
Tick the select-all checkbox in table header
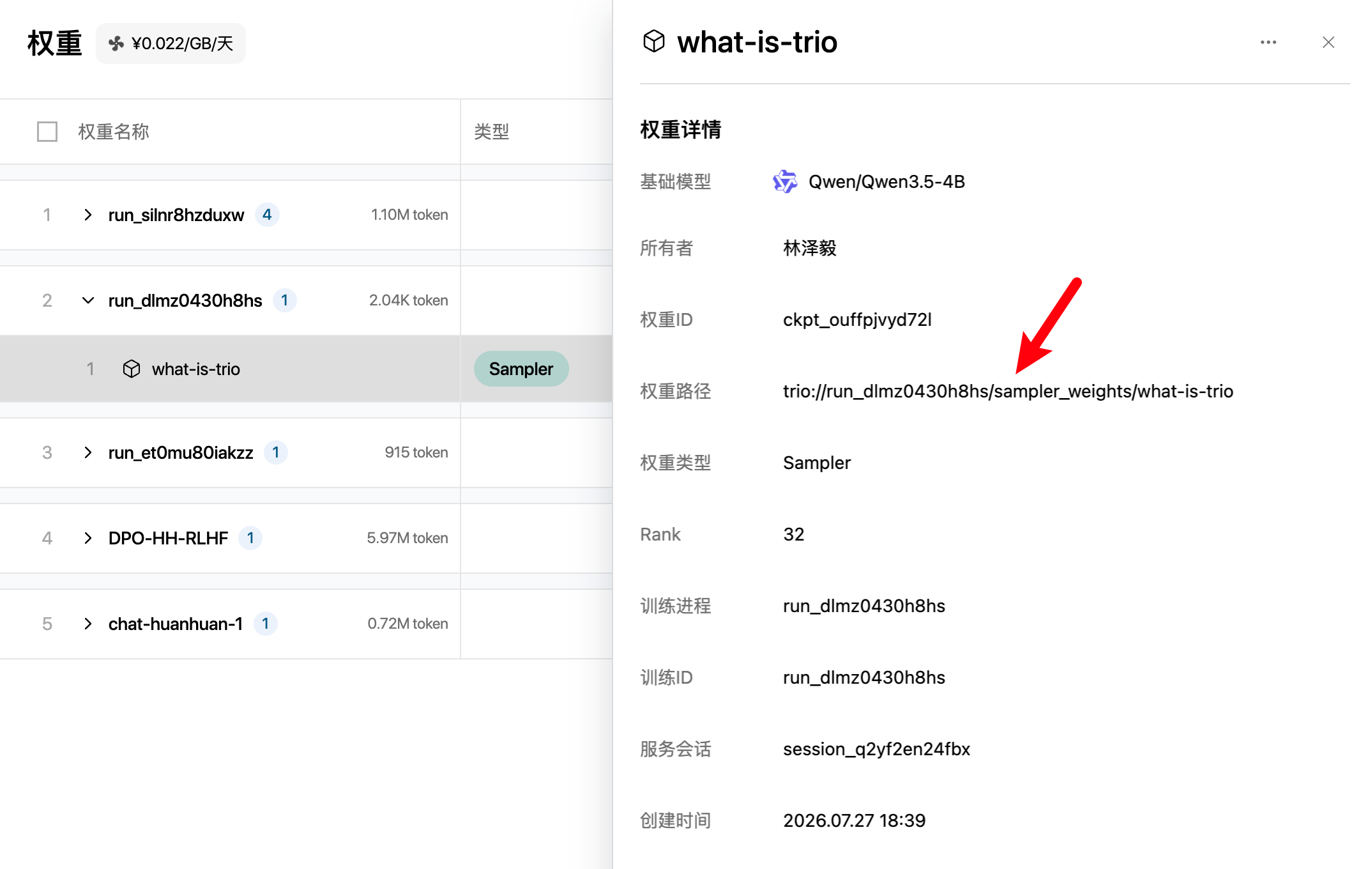tap(47, 132)
